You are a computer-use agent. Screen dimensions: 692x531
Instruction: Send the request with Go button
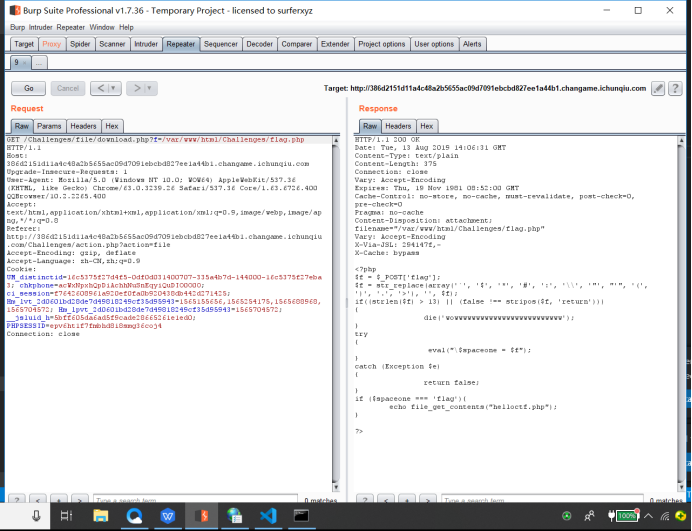[29, 88]
